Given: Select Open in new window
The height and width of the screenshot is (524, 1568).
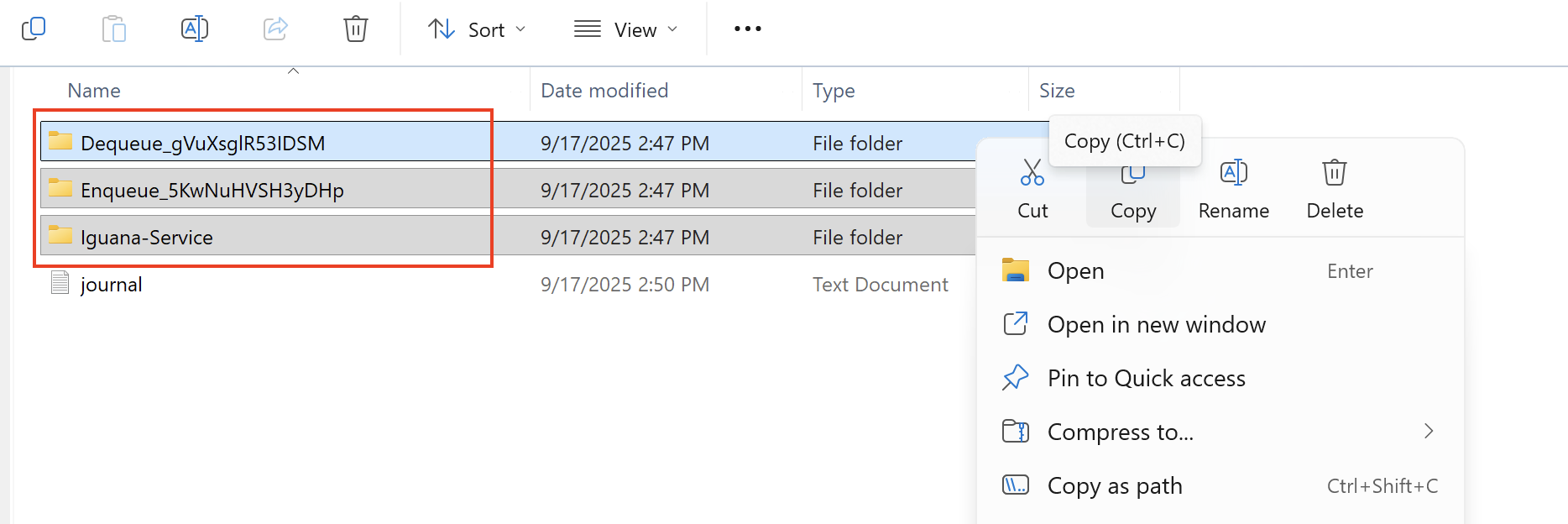Looking at the screenshot, I should click(x=1156, y=325).
